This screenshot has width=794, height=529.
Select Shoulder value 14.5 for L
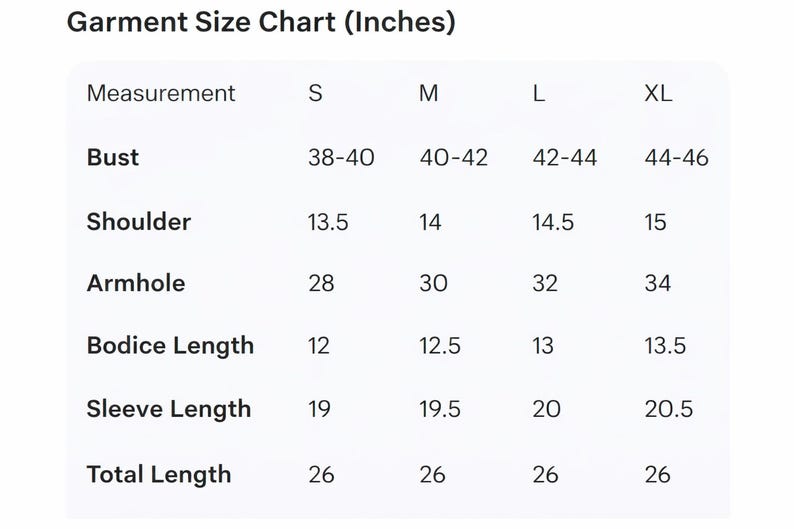(x=552, y=222)
